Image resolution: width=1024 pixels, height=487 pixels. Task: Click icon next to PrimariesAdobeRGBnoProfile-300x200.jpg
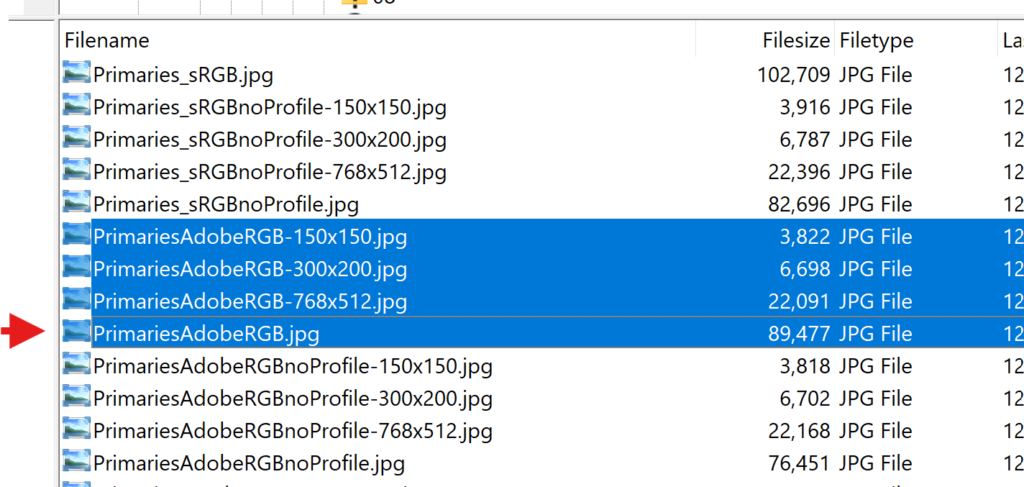76,396
